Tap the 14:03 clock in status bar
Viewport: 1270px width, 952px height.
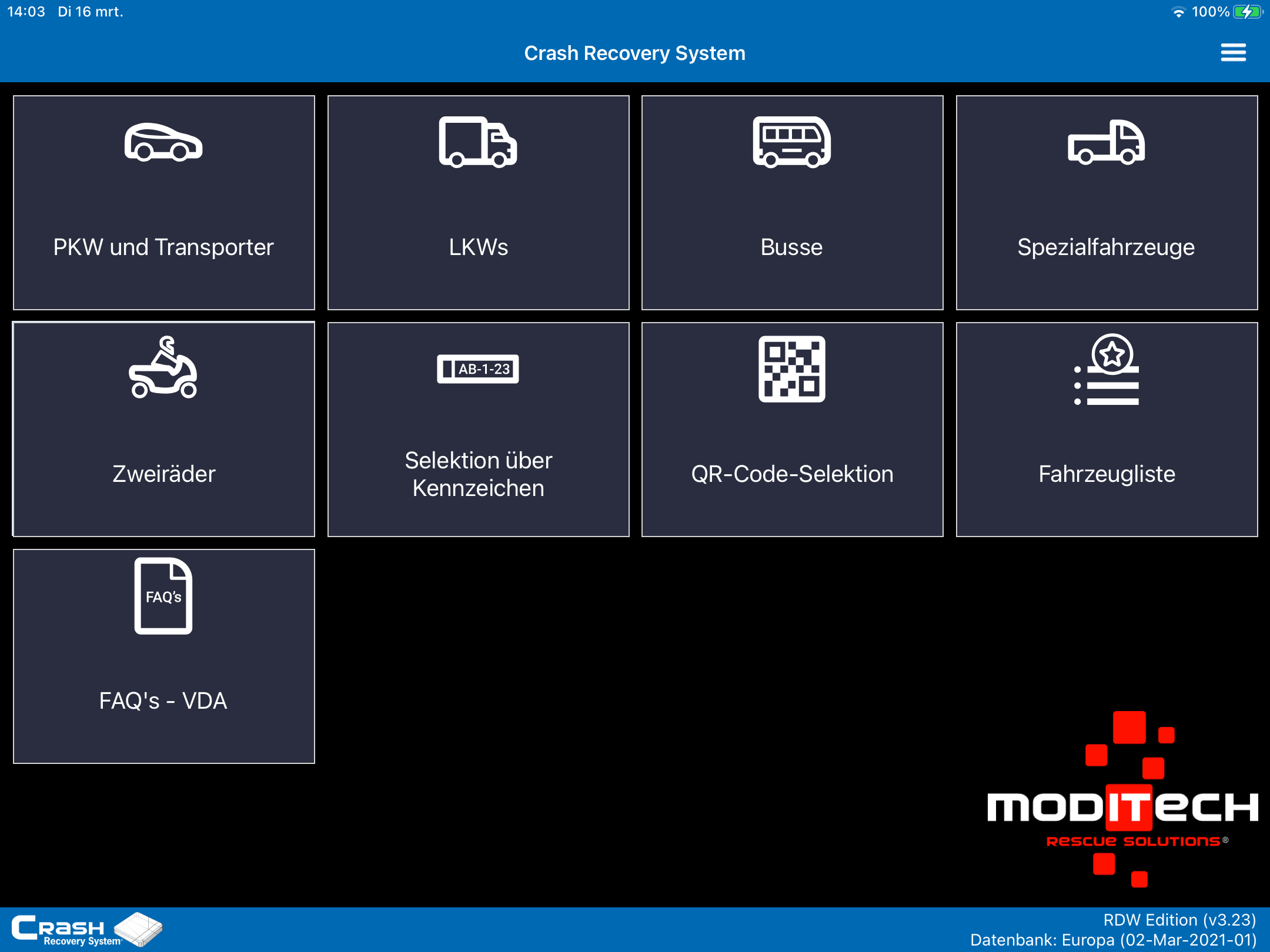pyautogui.click(x=26, y=12)
